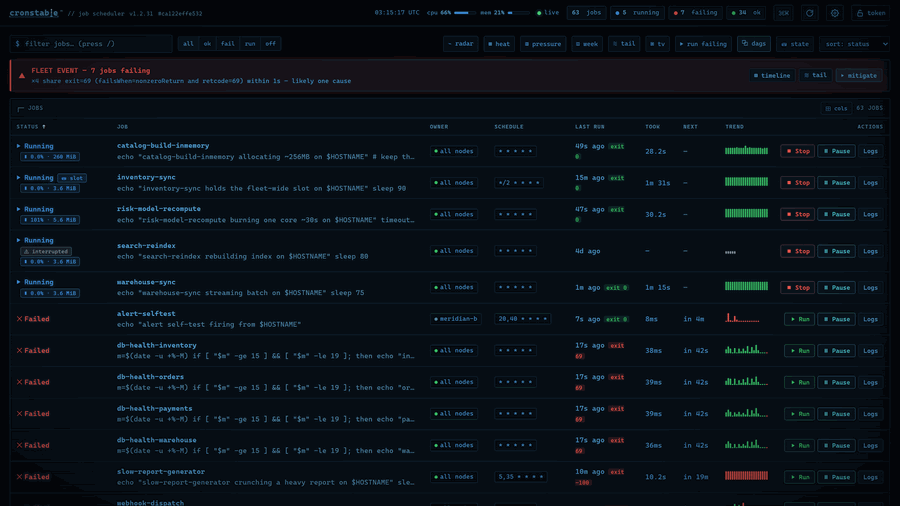The width and height of the screenshot is (900, 506).
Task: Pause the db-health-orders job
Action: coord(836,382)
